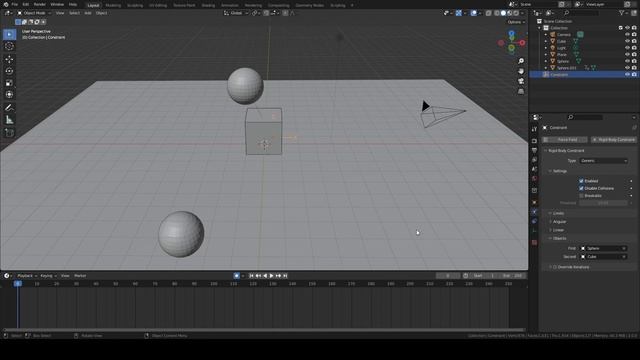Collapse the Settings subpanel

tap(560, 171)
